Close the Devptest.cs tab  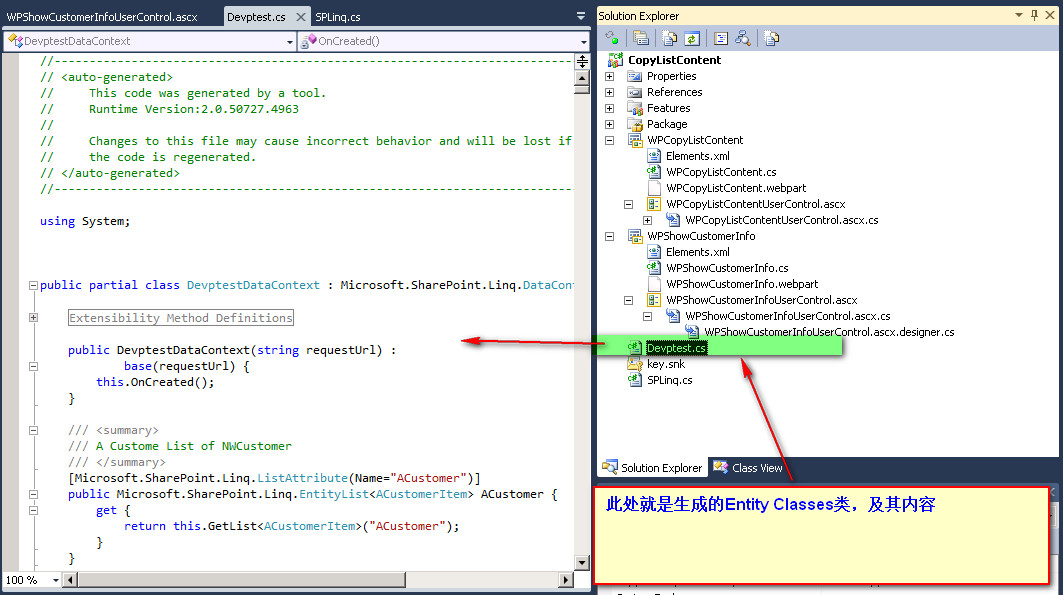pyautogui.click(x=301, y=17)
